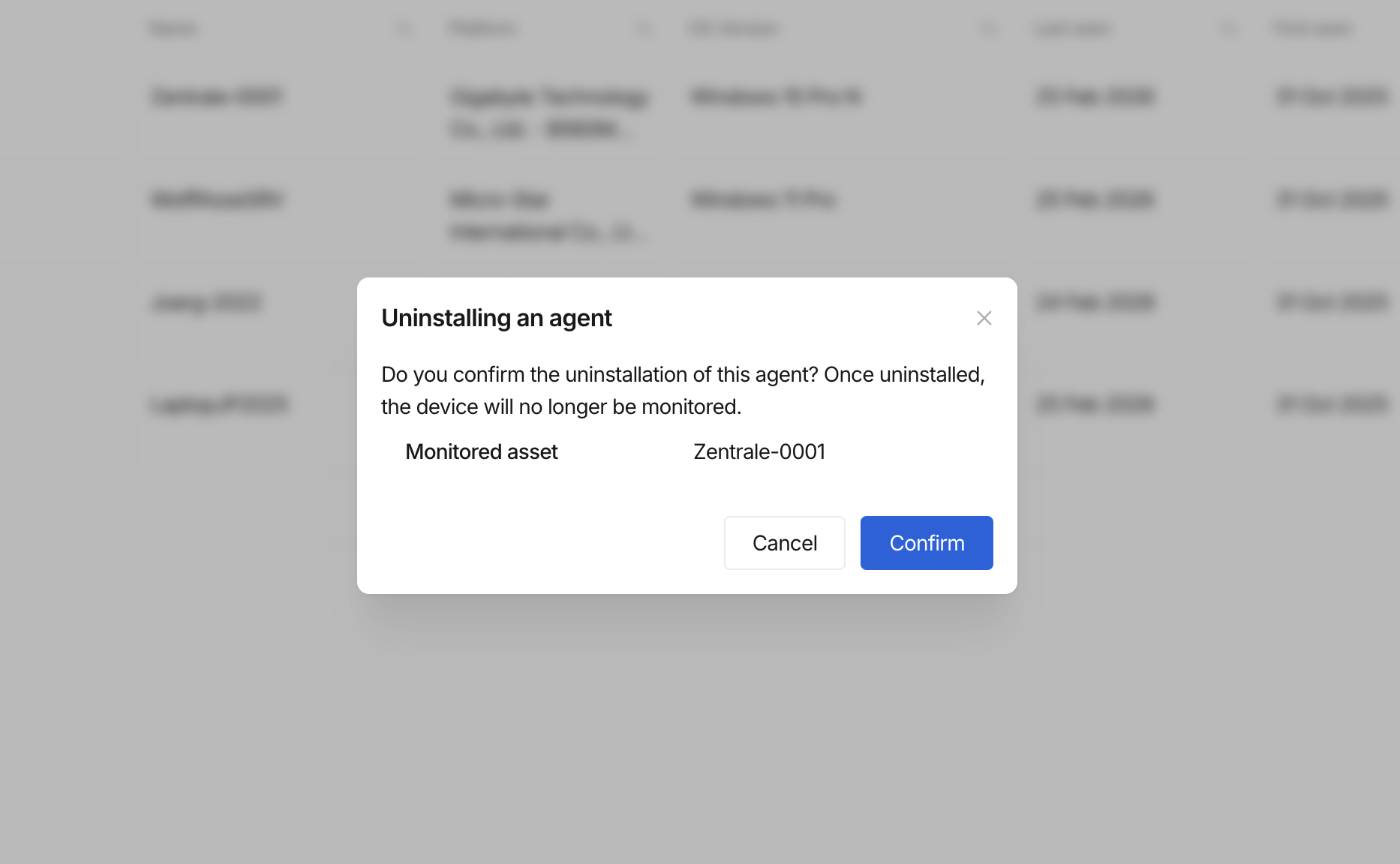
Task: Click the Last seen column header
Action: (1072, 29)
